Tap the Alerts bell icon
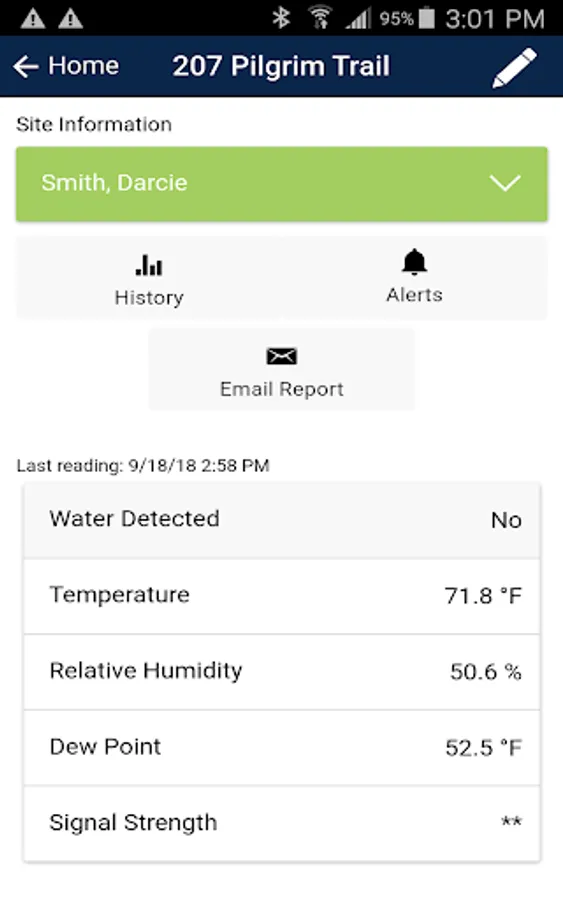Screen dimensions: 563x900 414,262
